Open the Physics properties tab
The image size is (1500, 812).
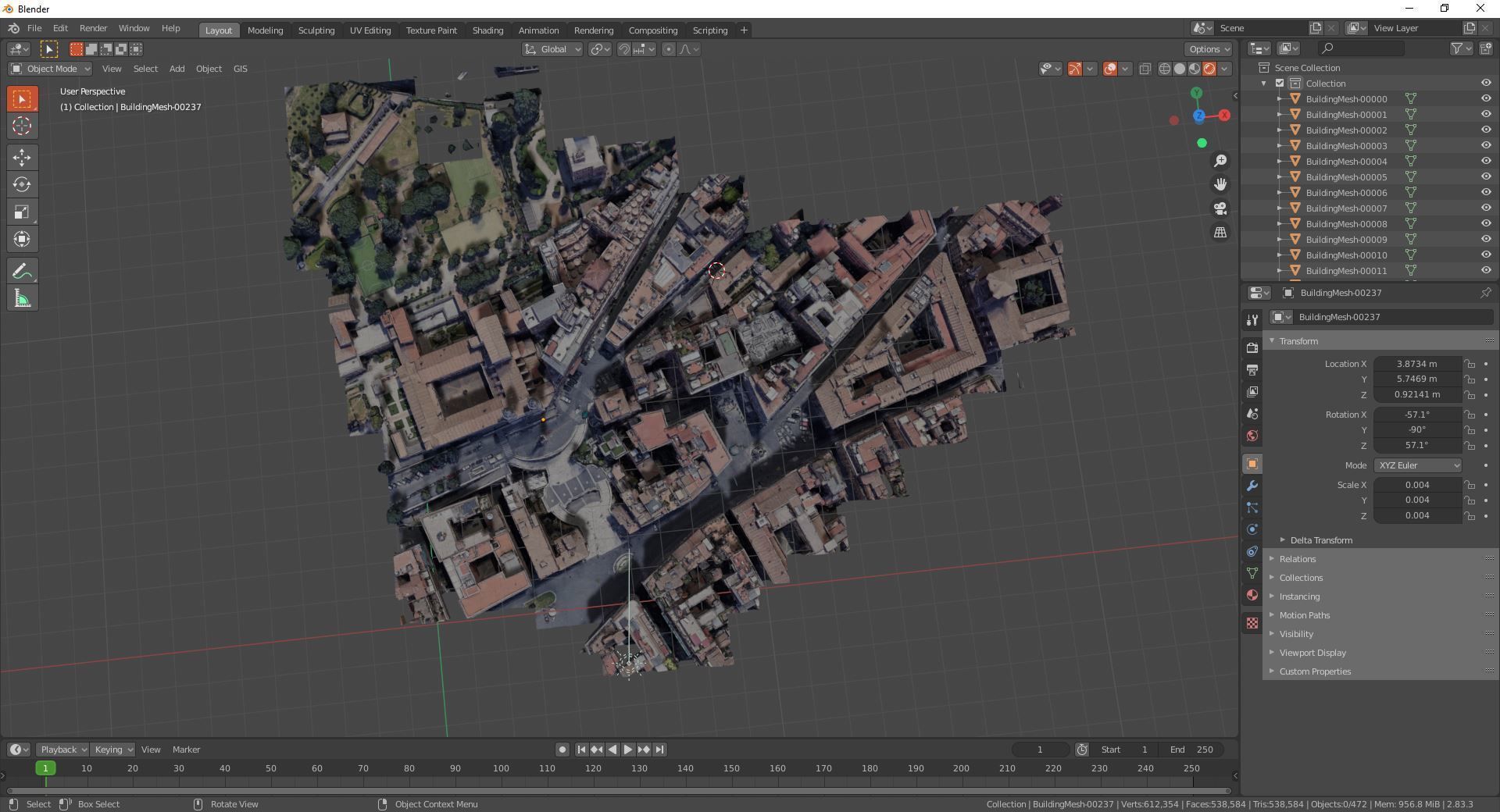(1252, 529)
